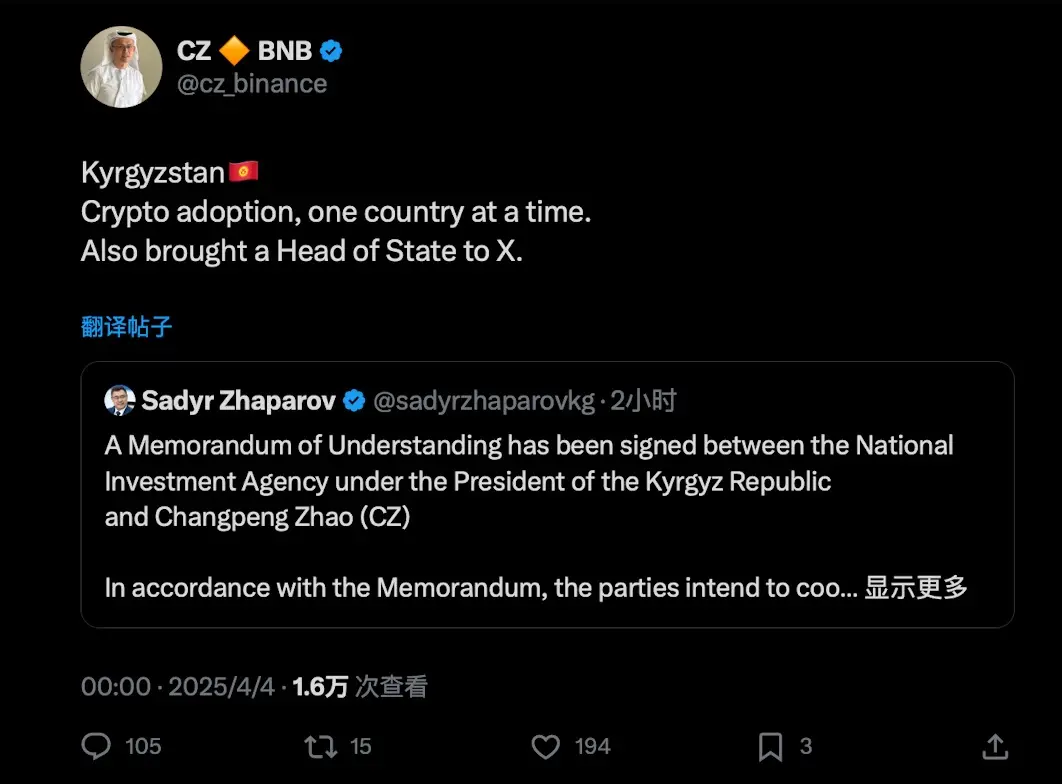Click the blue verified badge next to CZ BNB

(331, 50)
